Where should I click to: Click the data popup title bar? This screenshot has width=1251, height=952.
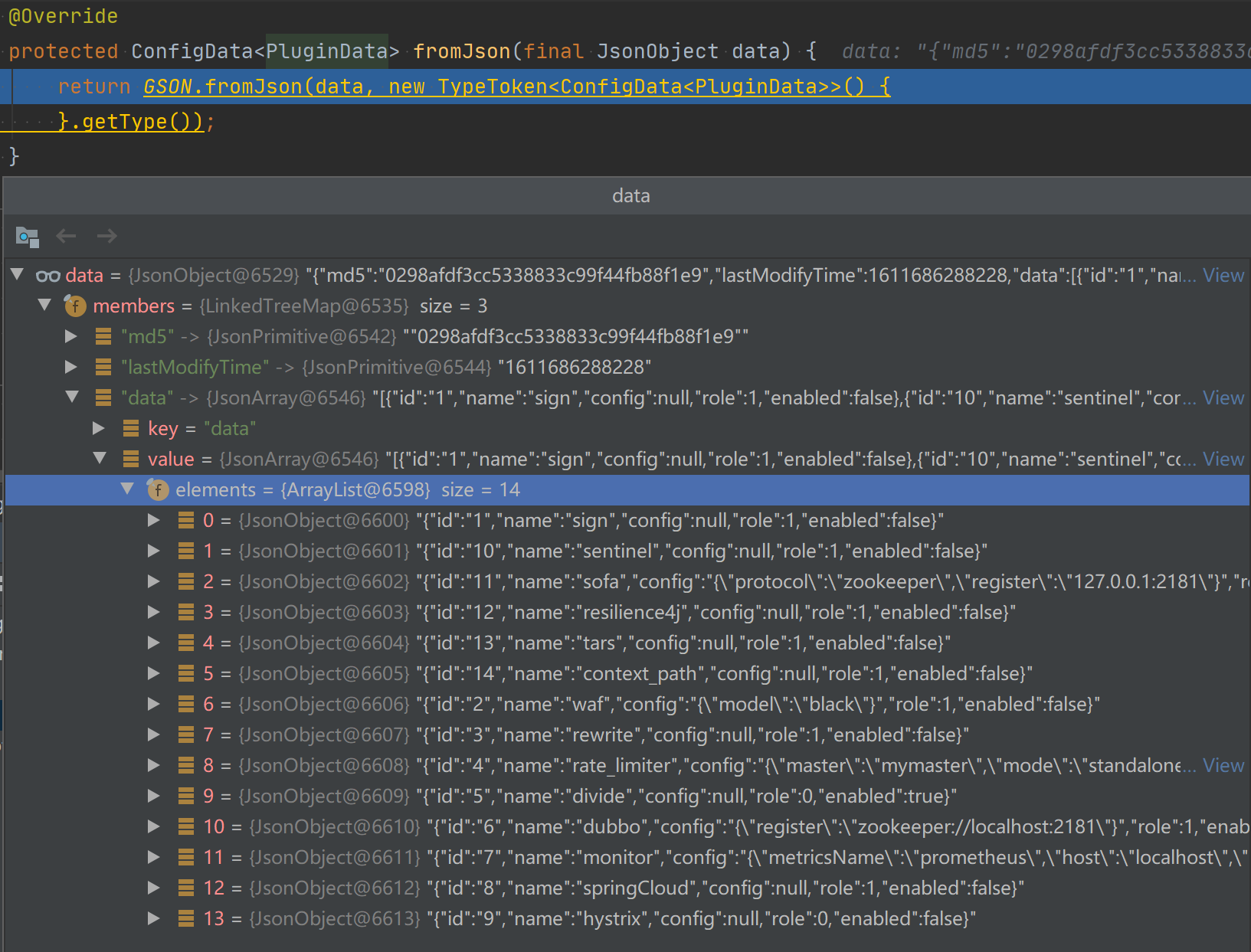pos(627,196)
